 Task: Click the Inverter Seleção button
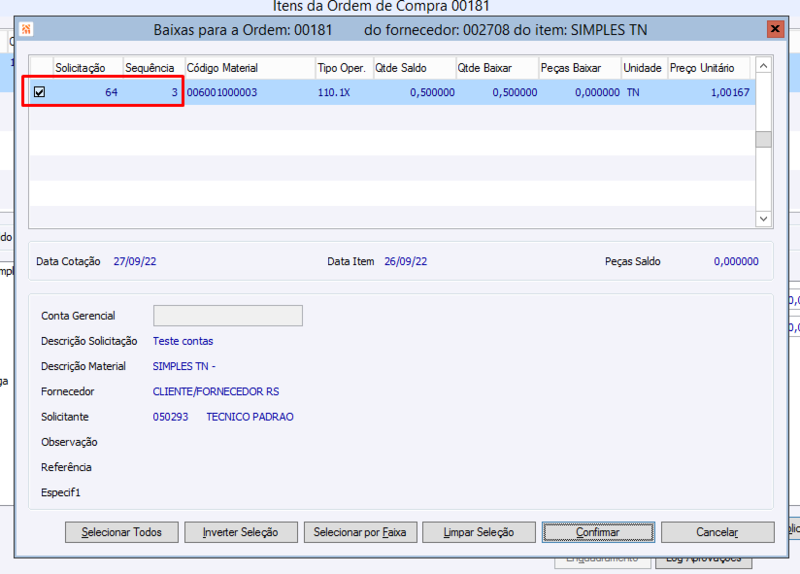click(x=241, y=532)
